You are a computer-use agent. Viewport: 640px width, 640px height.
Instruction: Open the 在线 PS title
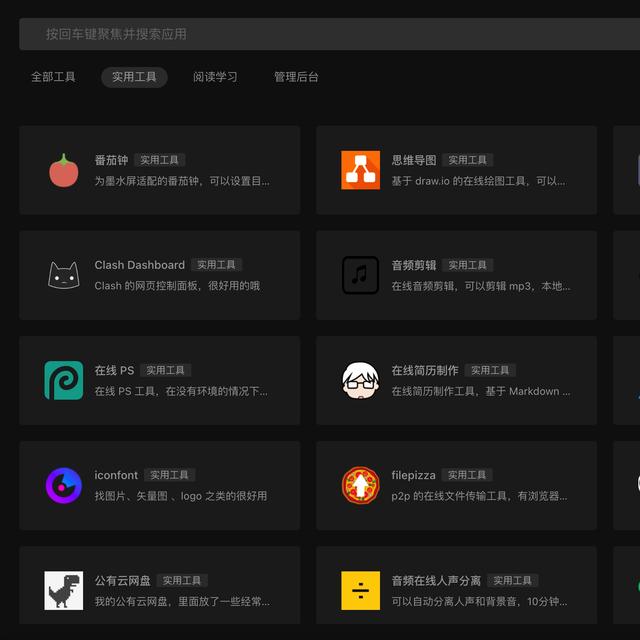114,370
